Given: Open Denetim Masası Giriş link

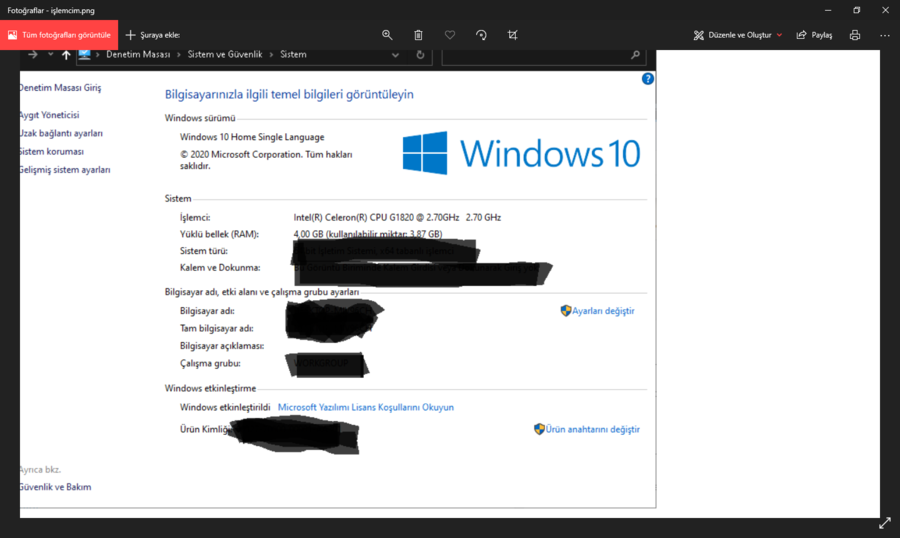Looking at the screenshot, I should point(60,88).
